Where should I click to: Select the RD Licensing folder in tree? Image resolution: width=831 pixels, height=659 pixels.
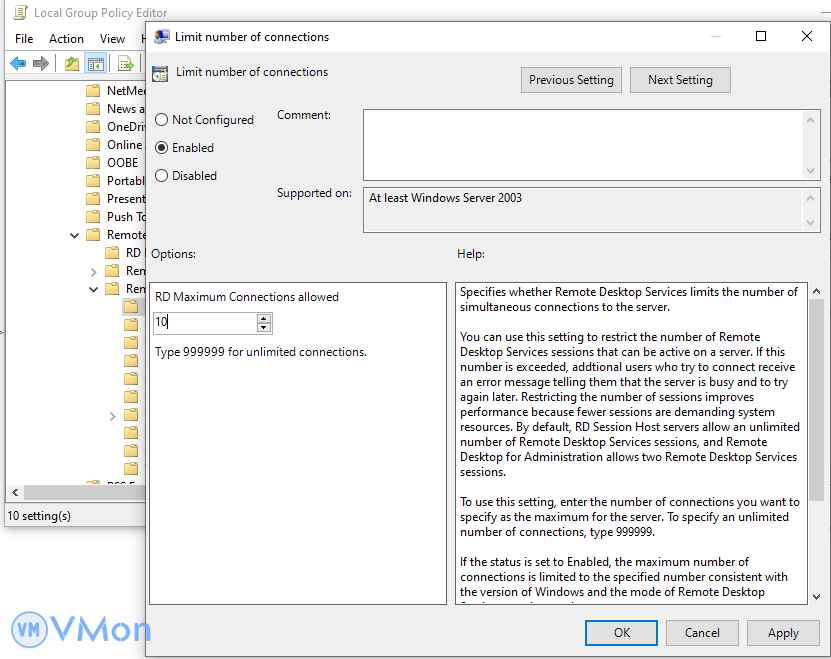(125, 253)
